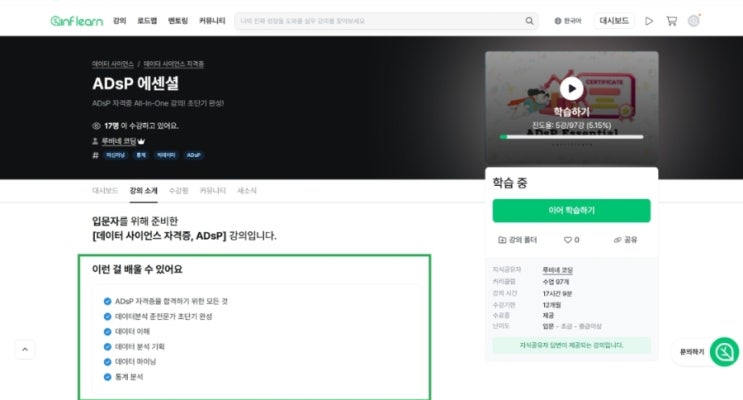Click the 대시보드 header button
Image resolution: width=743 pixels, height=400 pixels.
click(x=614, y=21)
